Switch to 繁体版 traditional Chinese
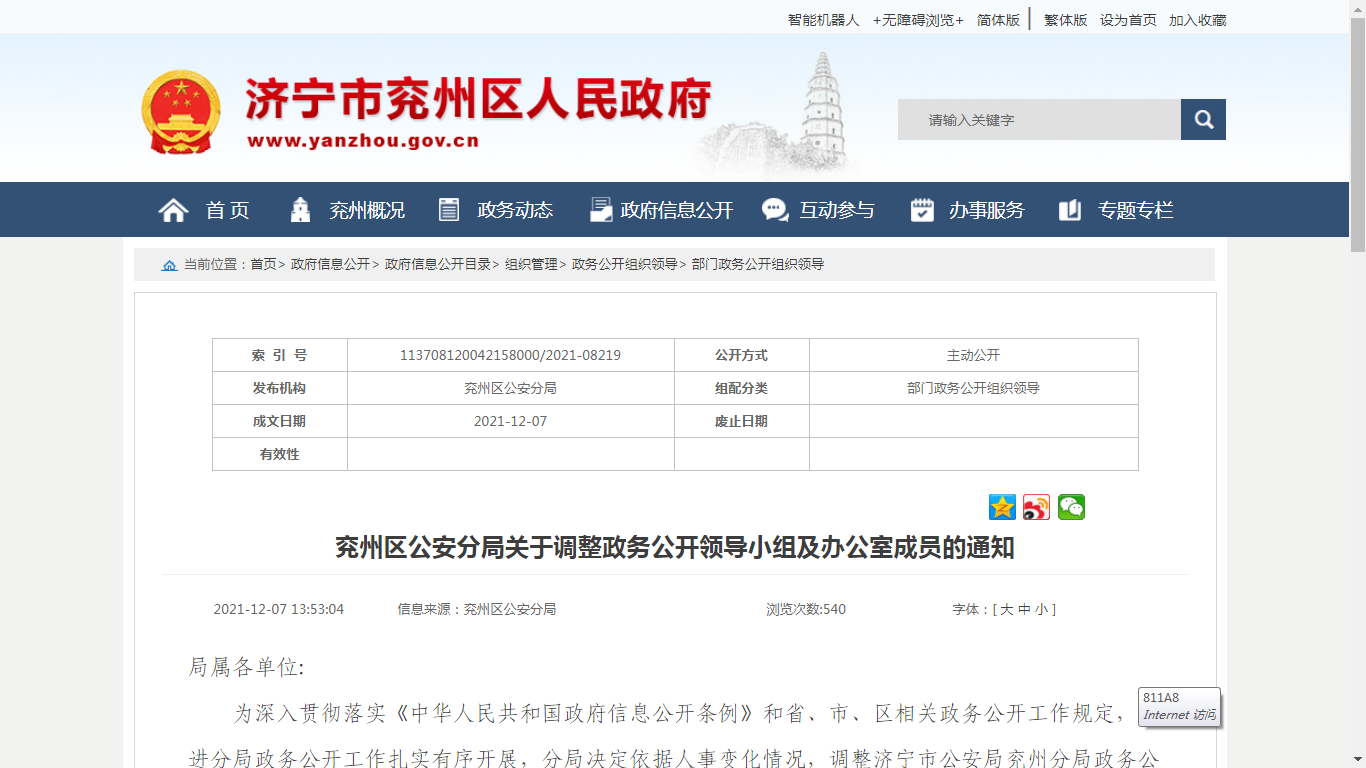 [1065, 20]
